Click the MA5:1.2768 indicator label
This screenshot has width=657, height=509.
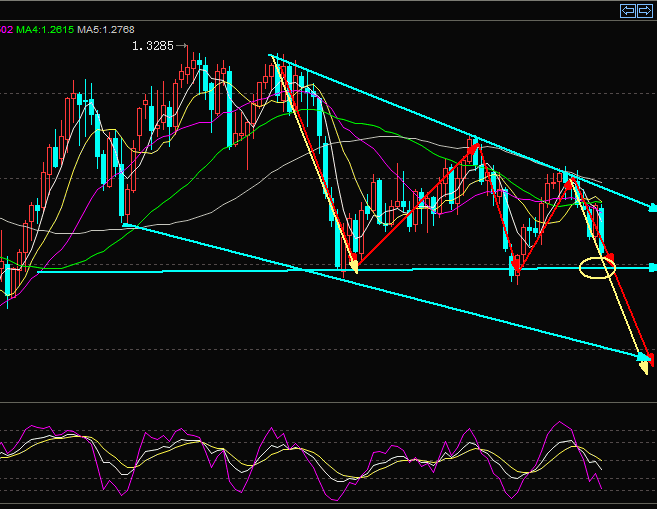pyautogui.click(x=106, y=30)
